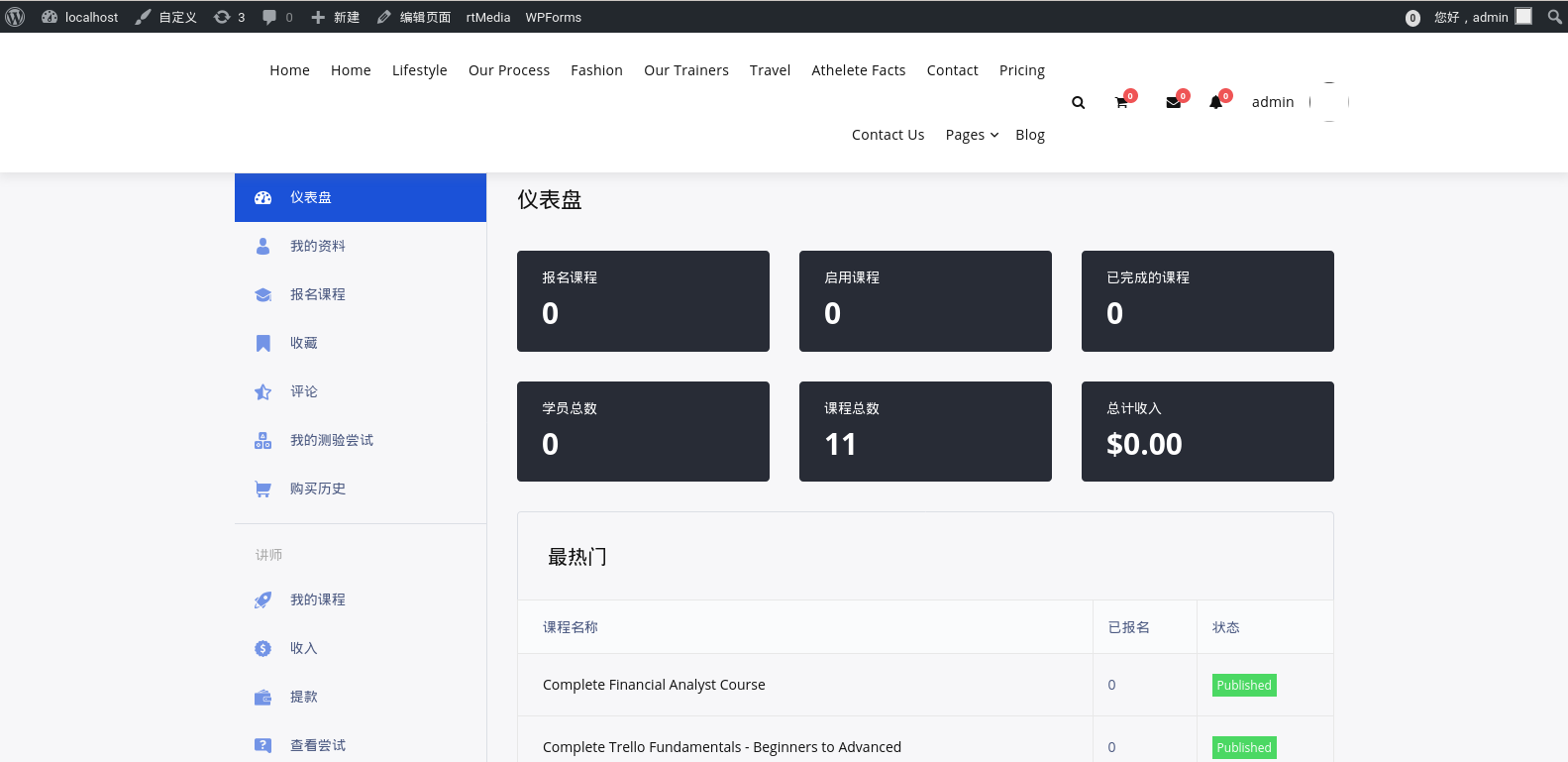The width and height of the screenshot is (1568, 762).
Task: Open the 新建 menu in admin bar
Action: point(335,17)
